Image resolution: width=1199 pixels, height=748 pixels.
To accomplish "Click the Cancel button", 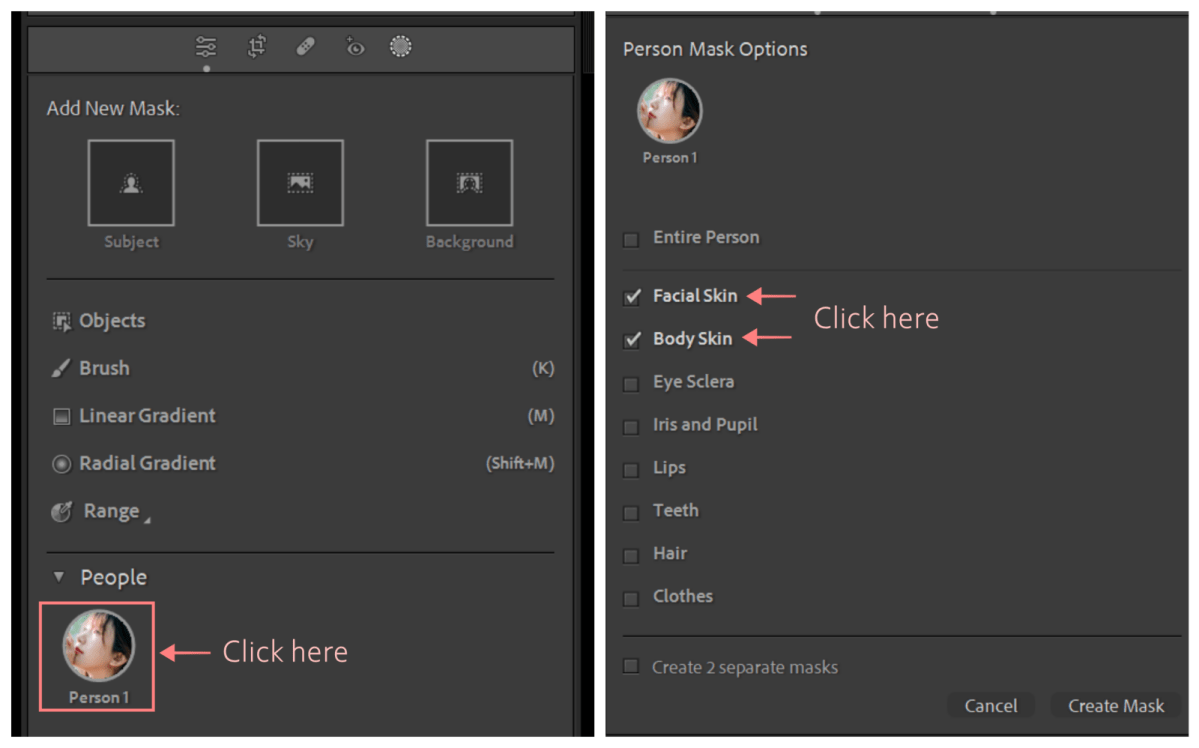I will coord(990,706).
